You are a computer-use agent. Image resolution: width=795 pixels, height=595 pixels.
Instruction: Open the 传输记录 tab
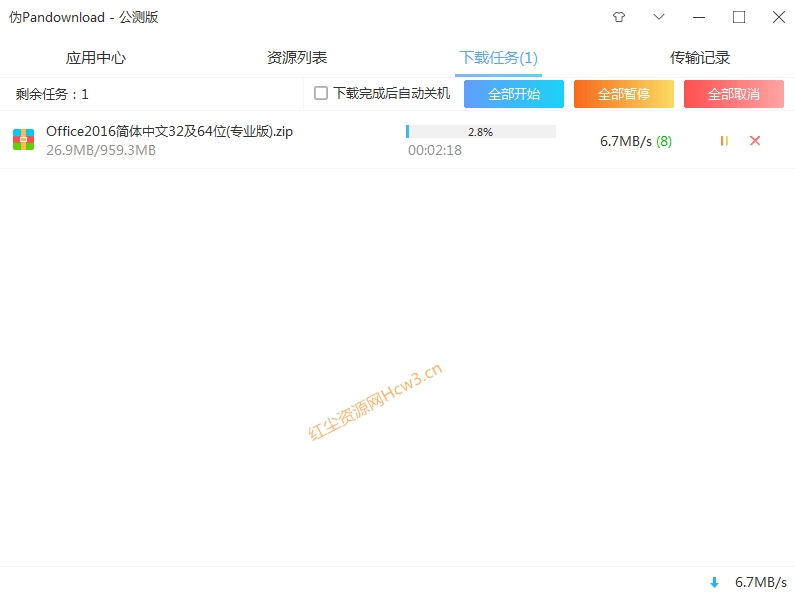[700, 58]
